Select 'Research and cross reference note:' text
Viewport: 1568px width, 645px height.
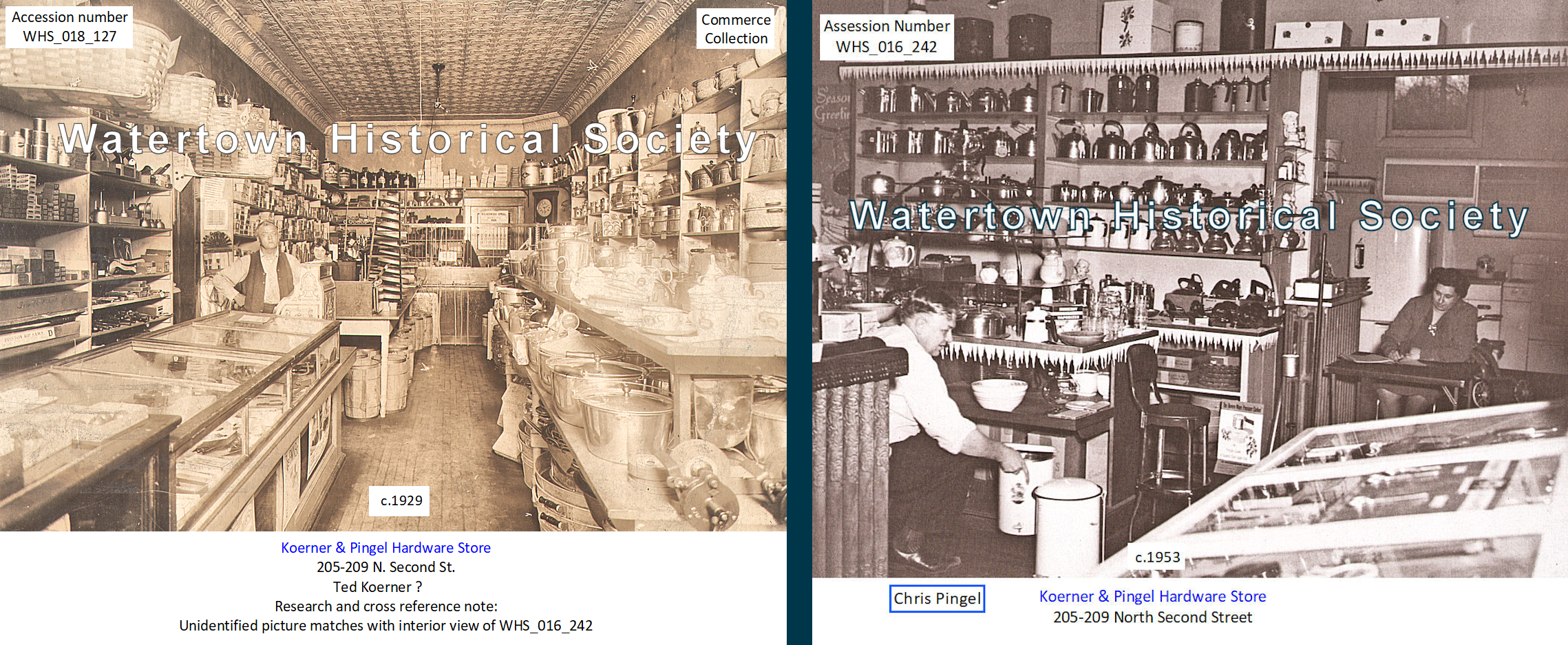[385, 606]
